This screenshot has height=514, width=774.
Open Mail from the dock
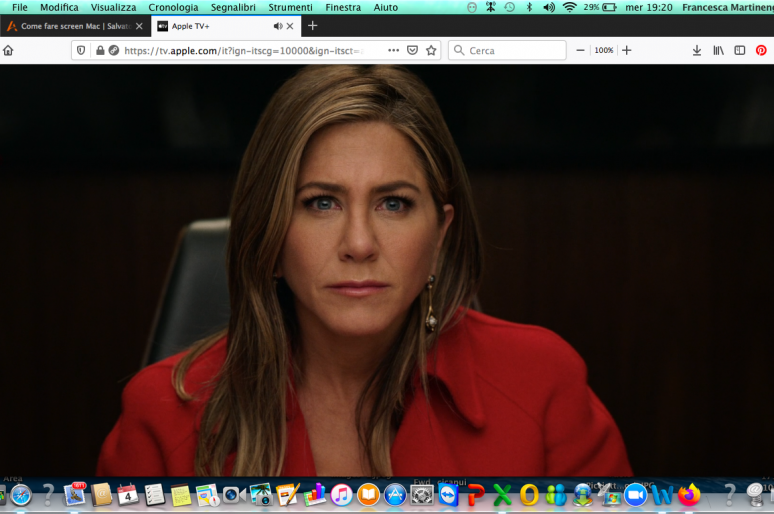tap(75, 494)
